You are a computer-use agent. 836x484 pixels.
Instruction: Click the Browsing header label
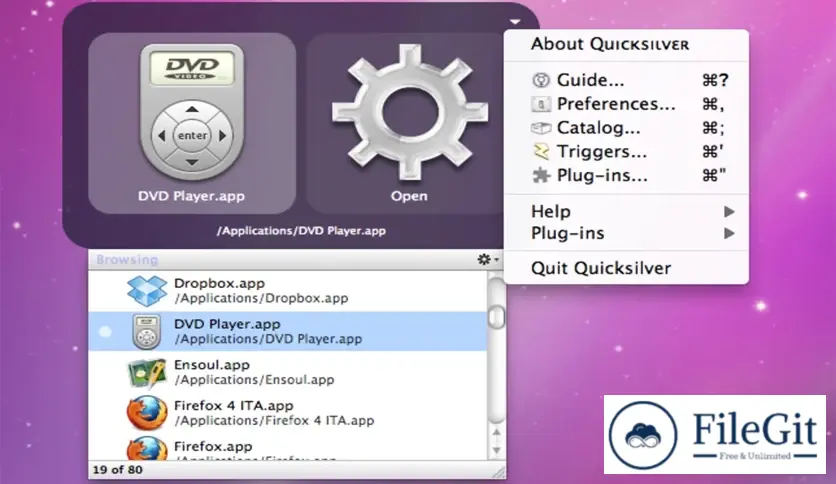point(127,260)
